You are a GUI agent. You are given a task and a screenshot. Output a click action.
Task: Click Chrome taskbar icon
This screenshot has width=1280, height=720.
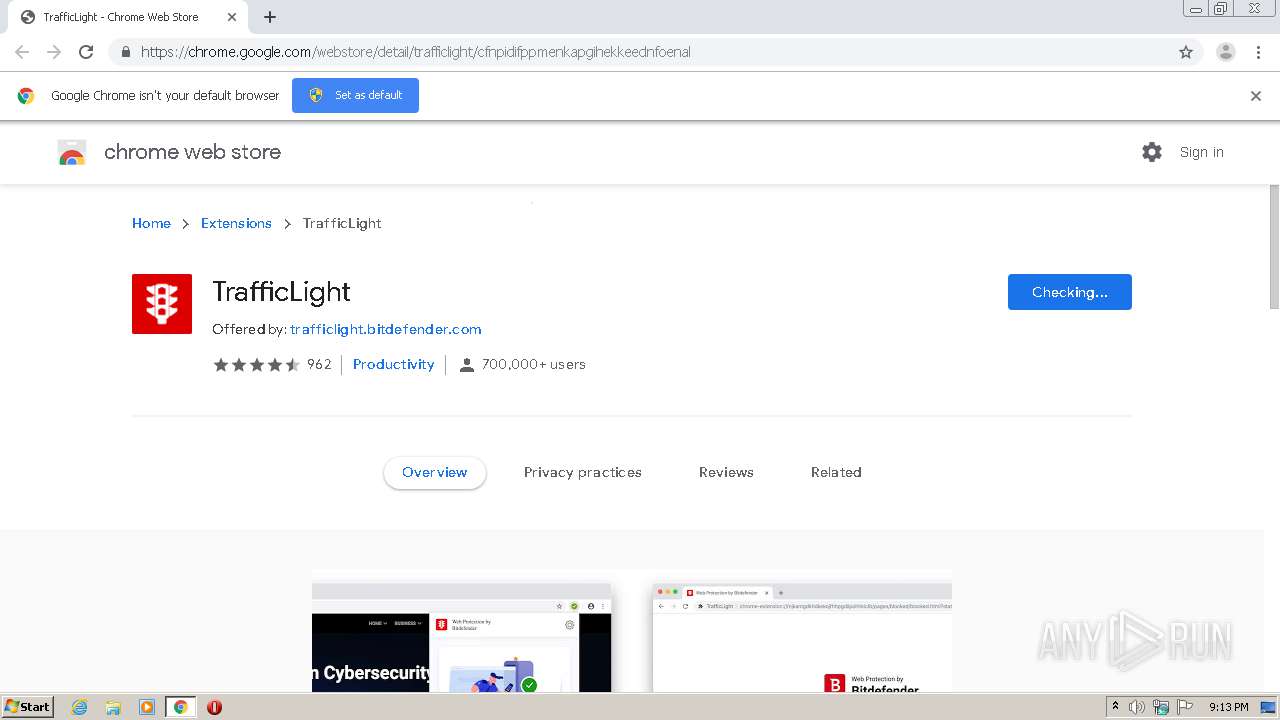(x=181, y=707)
